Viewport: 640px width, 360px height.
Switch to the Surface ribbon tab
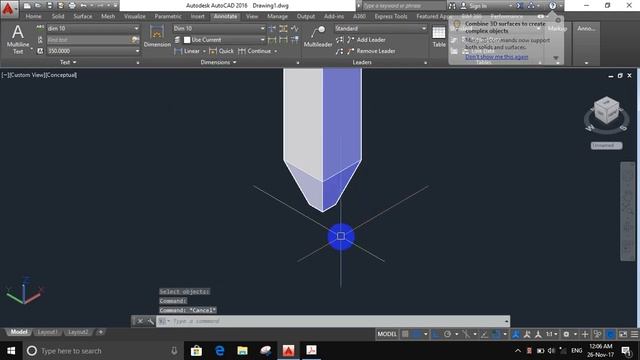83,16
